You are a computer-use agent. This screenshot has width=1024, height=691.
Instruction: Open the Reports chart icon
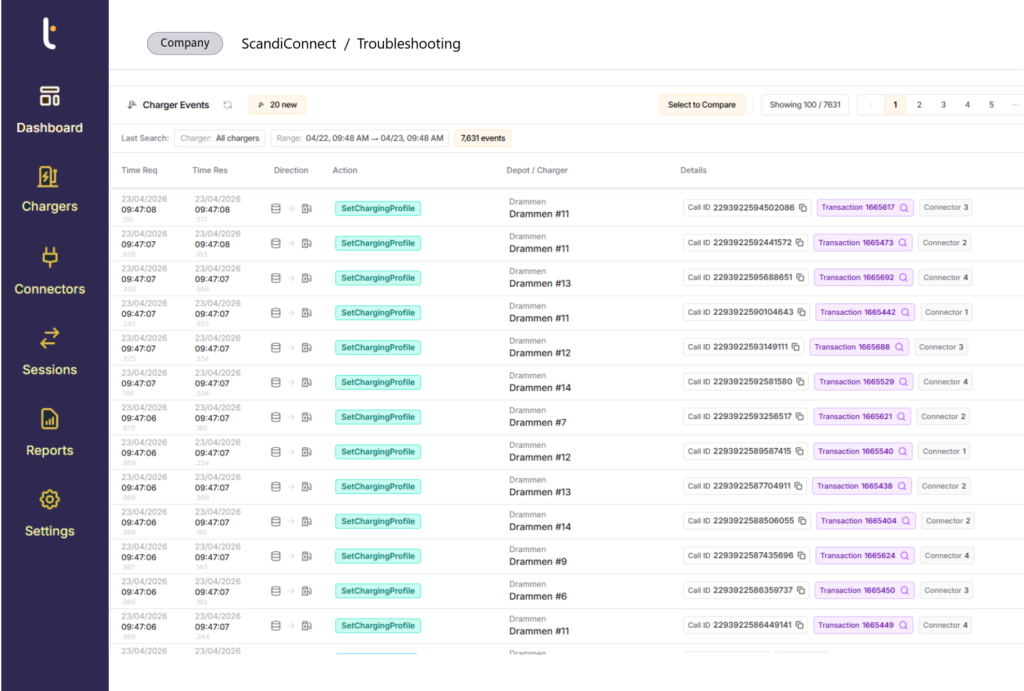(49, 419)
